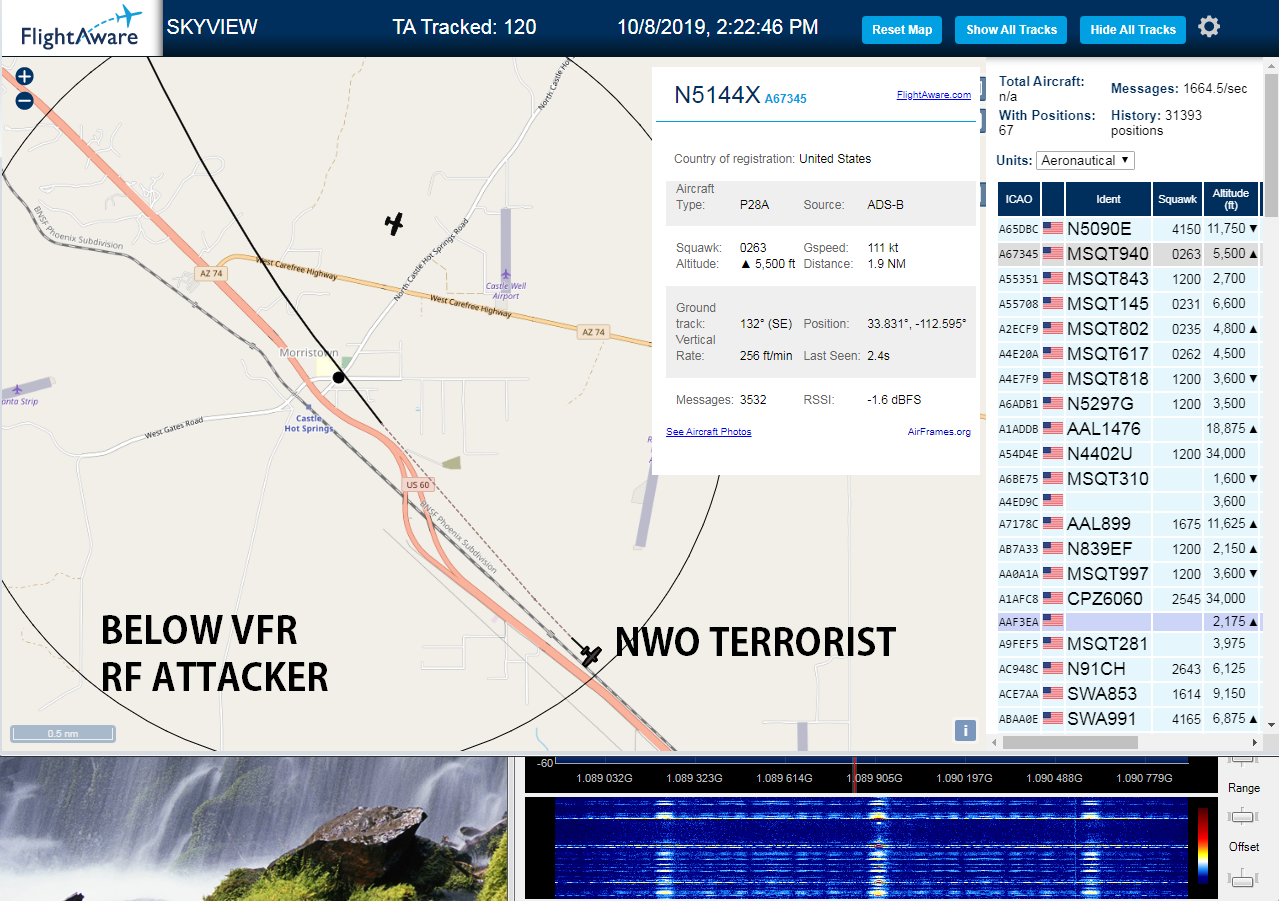Select the N5297G row
This screenshot has height=901, width=1279.
click(x=1129, y=404)
